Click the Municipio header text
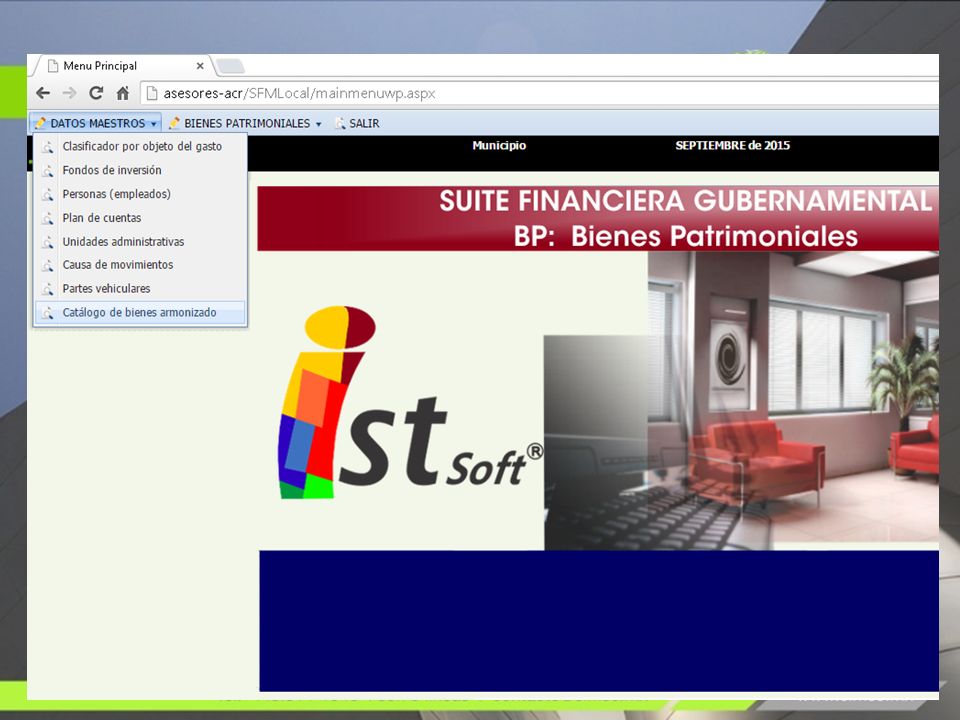The width and height of the screenshot is (960, 720). 499,145
